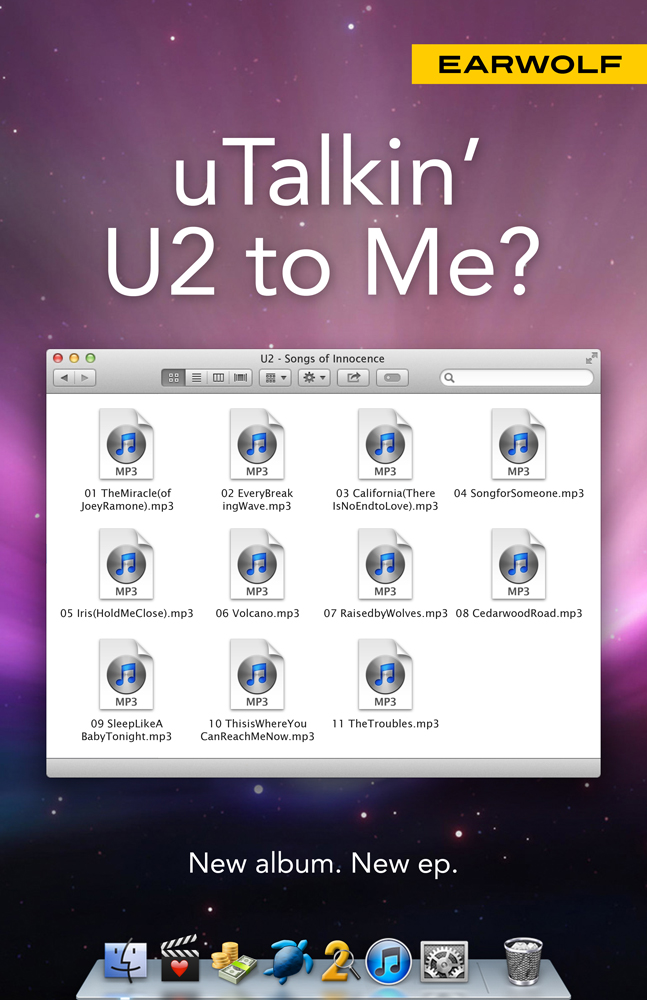Screen dimensions: 647x1000
Task: Open the clapperboard heart app in Dock
Action: tap(179, 959)
